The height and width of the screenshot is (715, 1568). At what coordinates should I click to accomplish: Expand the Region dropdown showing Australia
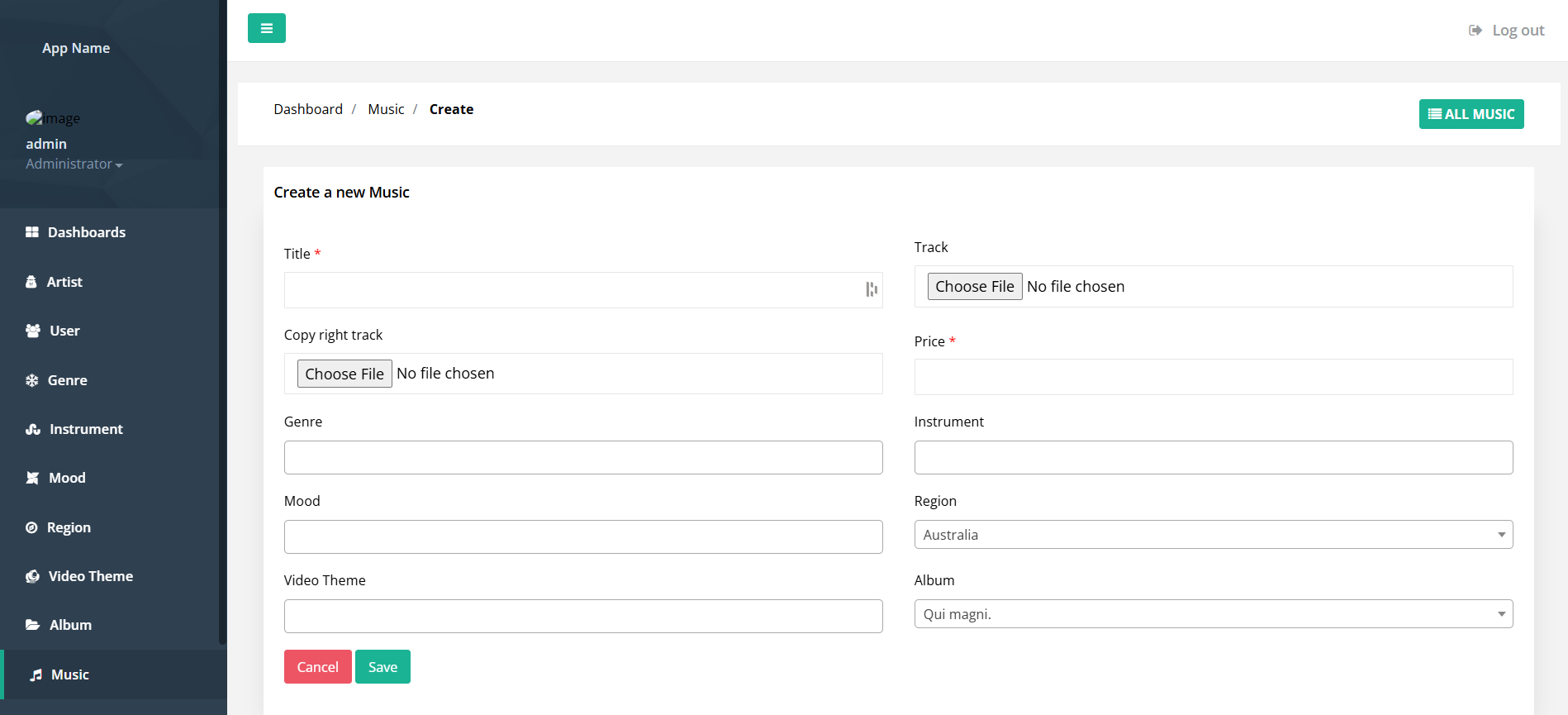1213,535
